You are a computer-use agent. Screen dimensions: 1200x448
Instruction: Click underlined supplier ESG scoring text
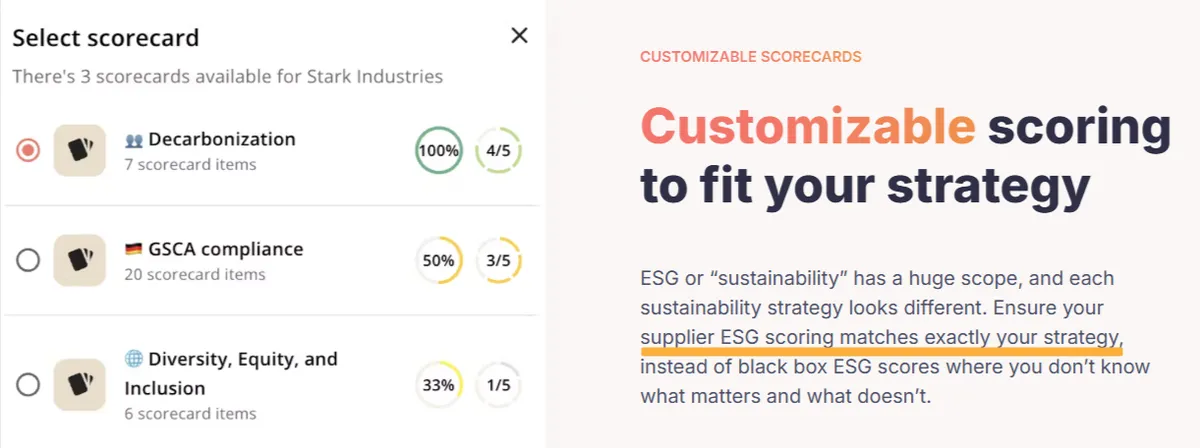[x=881, y=338]
